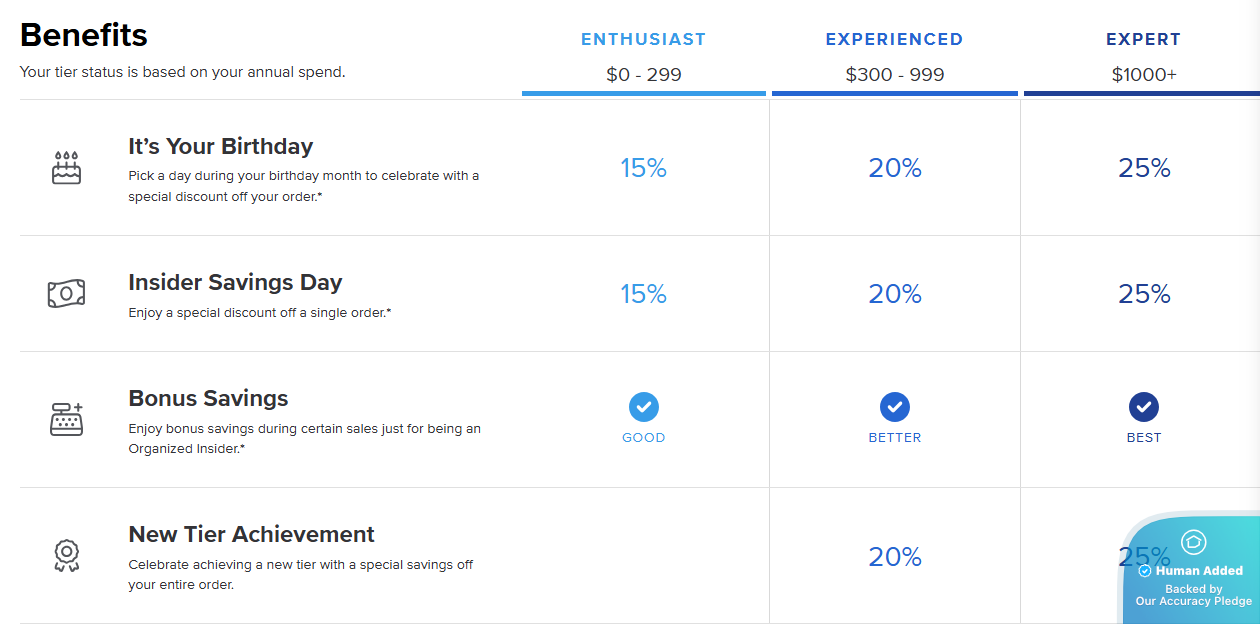Image resolution: width=1260 pixels, height=624 pixels.
Task: Click the 15% Enthusiast birthday discount
Action: 643,168
